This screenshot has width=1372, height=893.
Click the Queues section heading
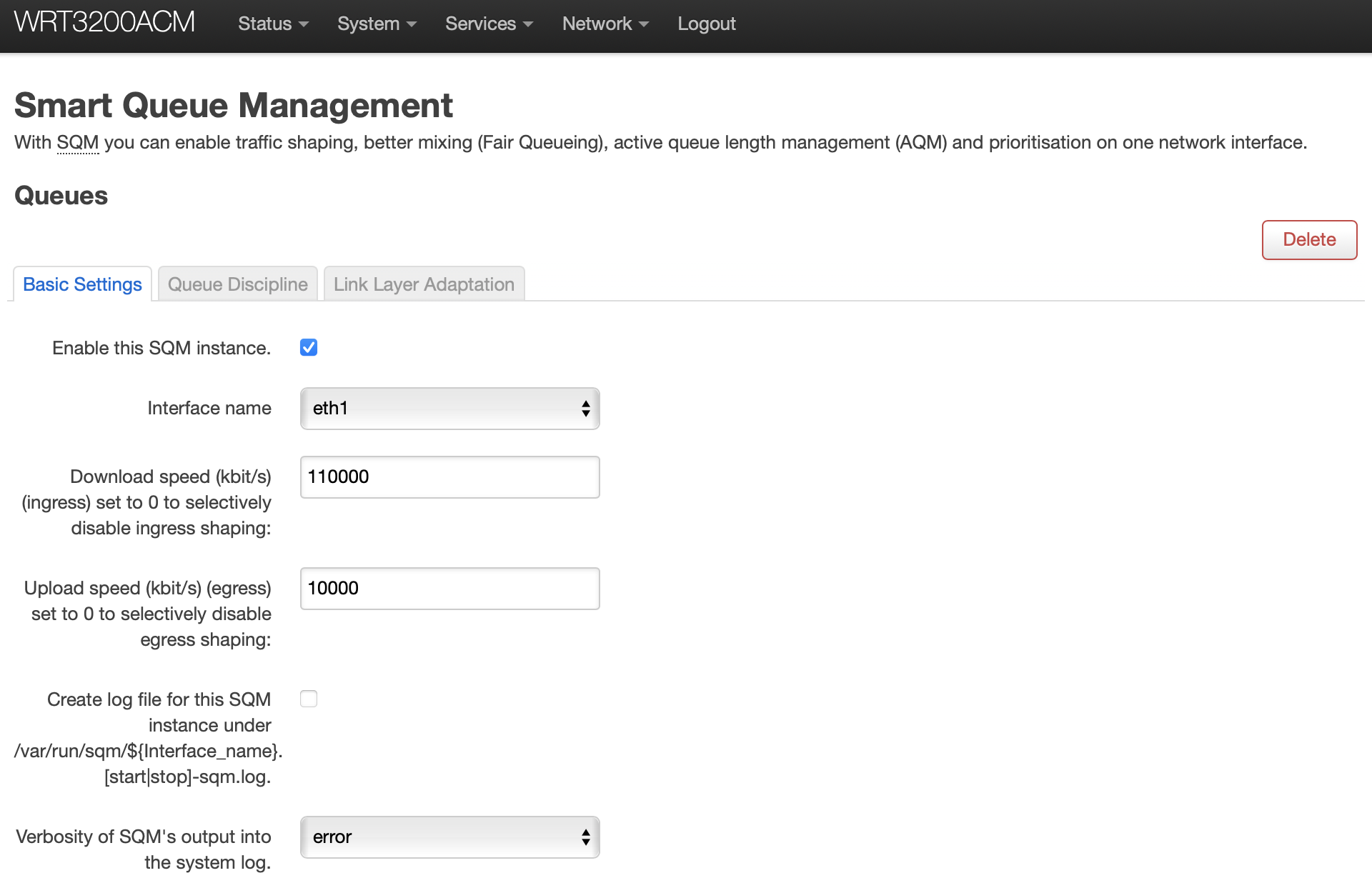(61, 196)
